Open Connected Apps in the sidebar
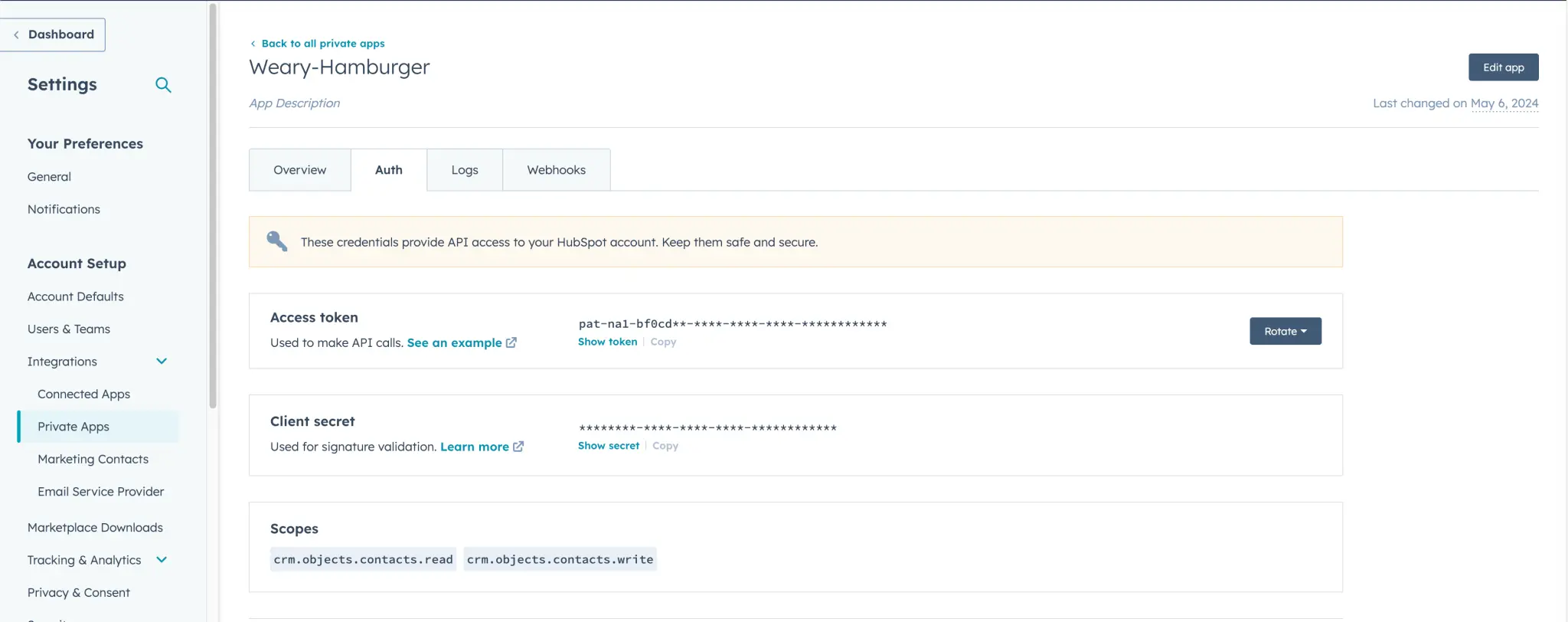 83,394
